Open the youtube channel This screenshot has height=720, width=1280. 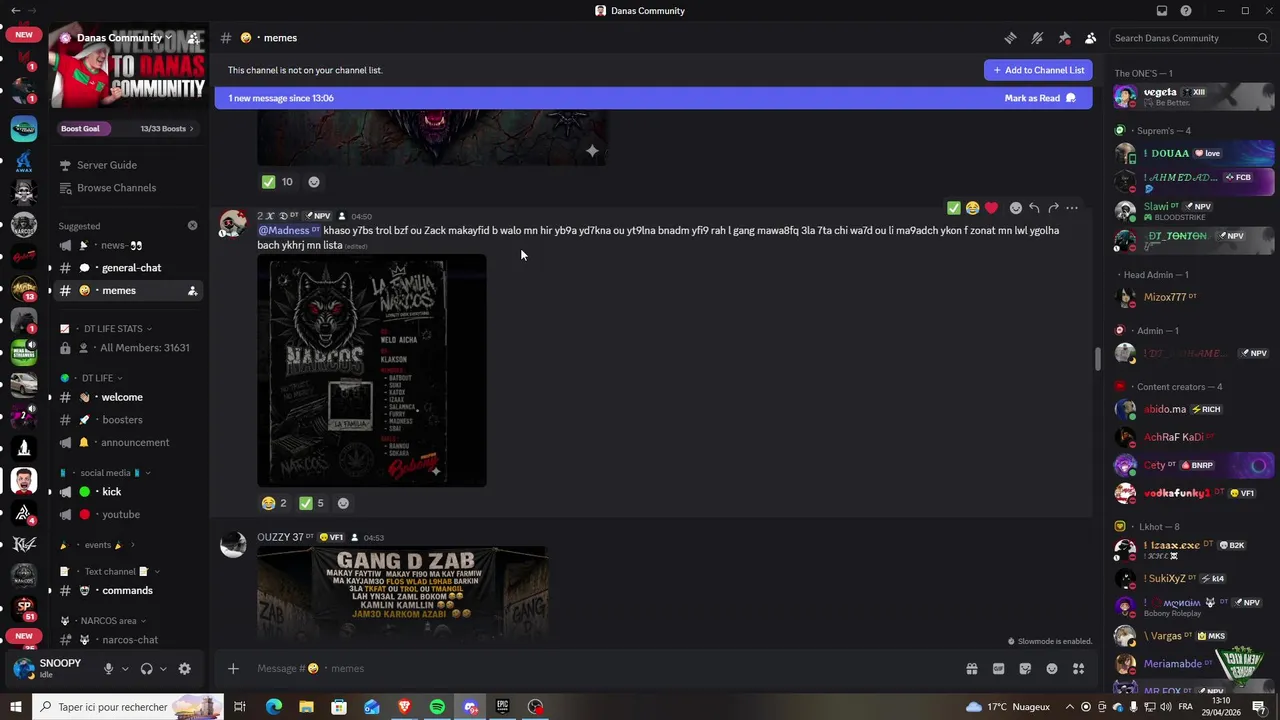click(127, 514)
